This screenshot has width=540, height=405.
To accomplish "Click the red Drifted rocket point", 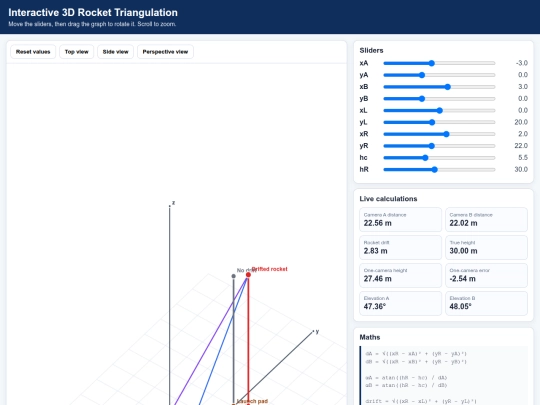I will (248, 274).
